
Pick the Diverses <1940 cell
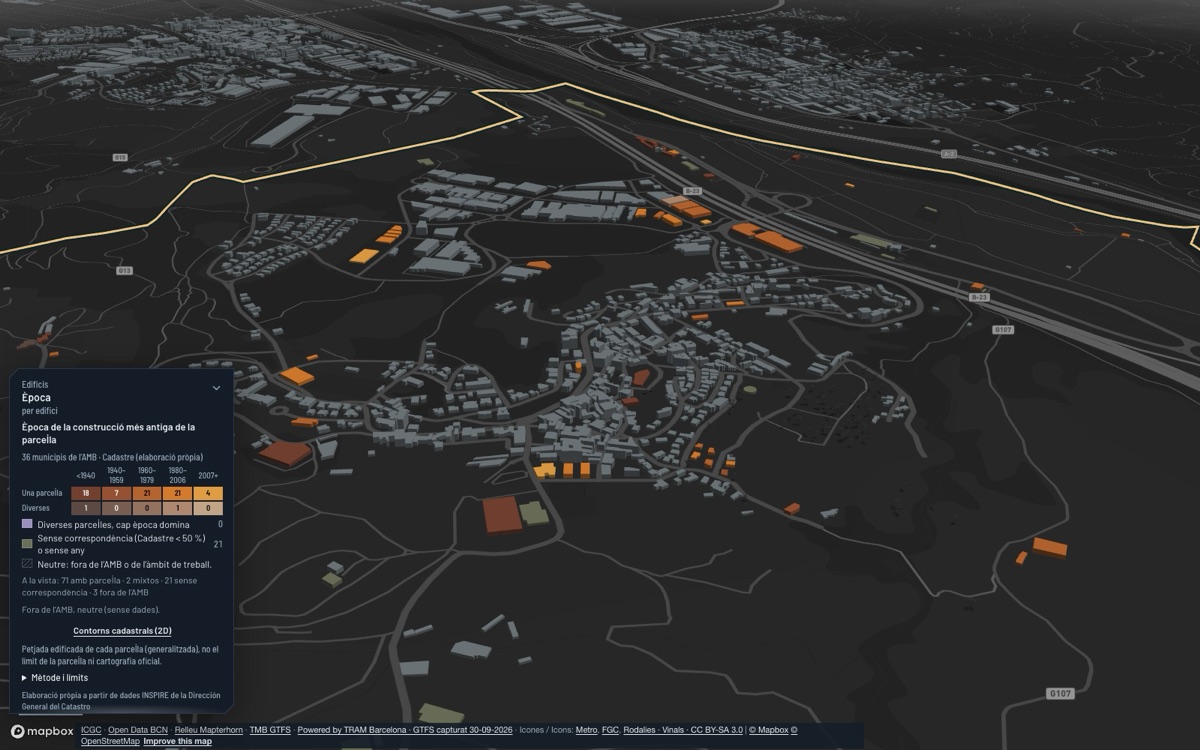coord(86,508)
